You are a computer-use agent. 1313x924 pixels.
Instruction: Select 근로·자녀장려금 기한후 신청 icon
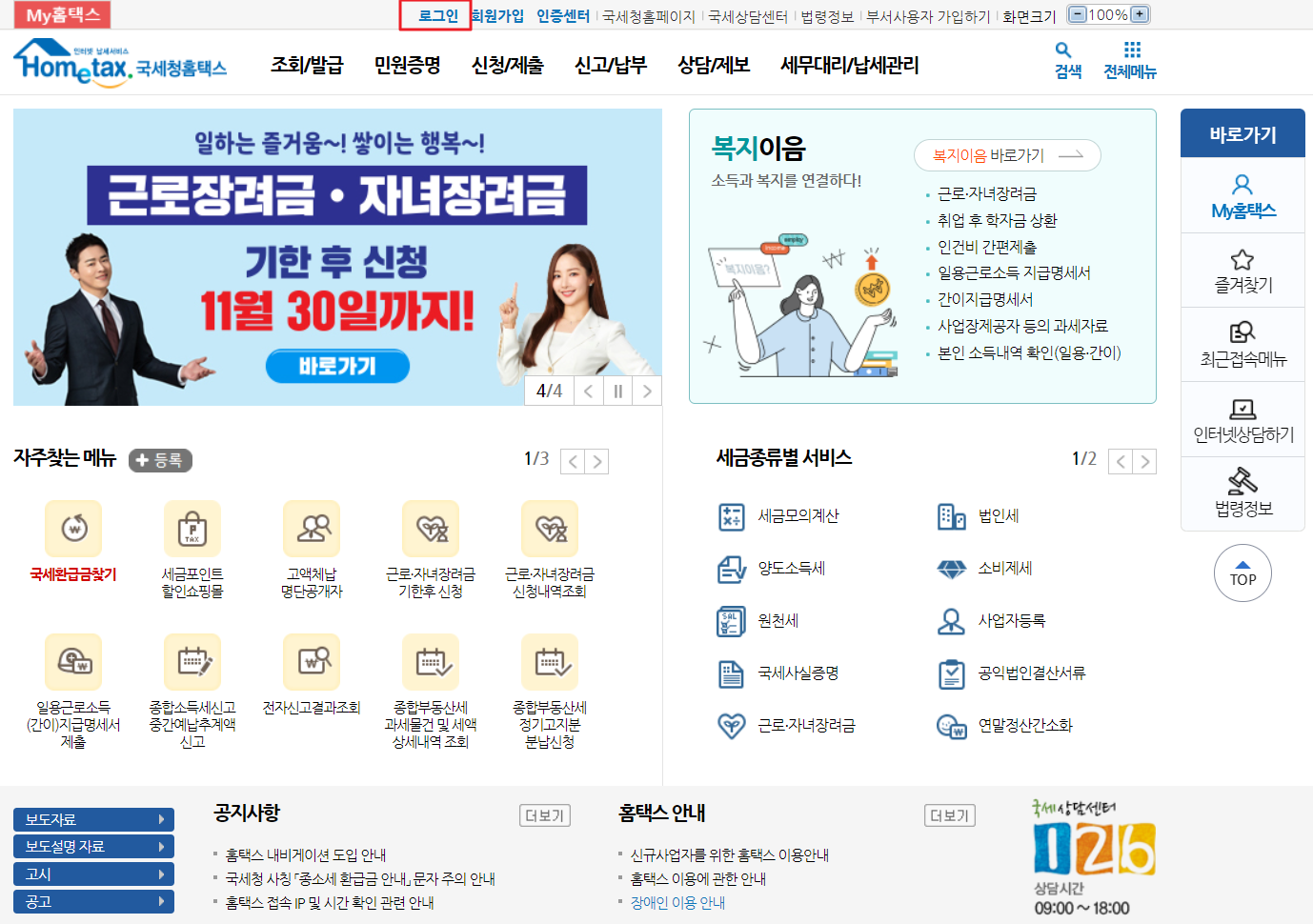coord(431,529)
